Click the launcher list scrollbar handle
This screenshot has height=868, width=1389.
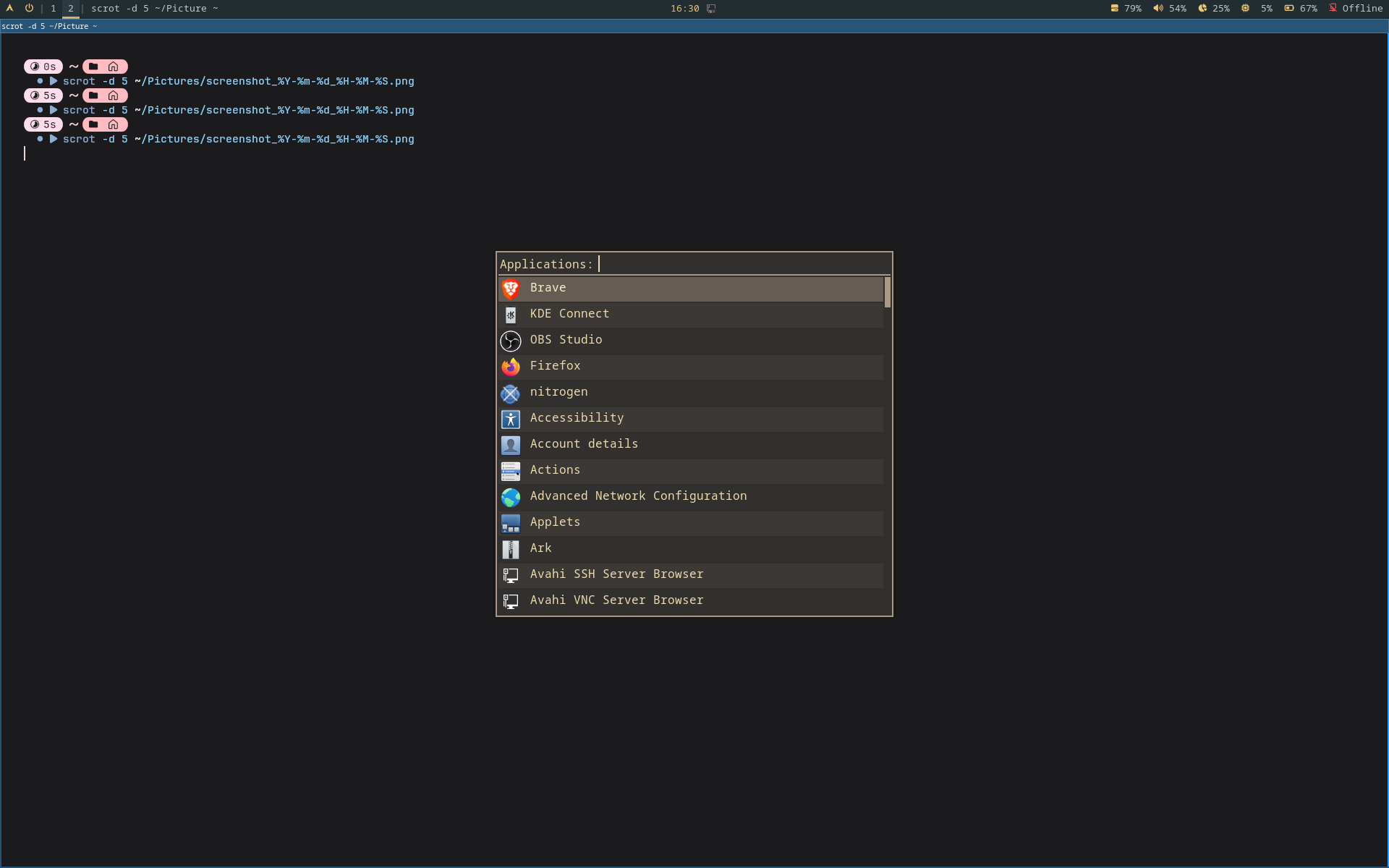(887, 292)
